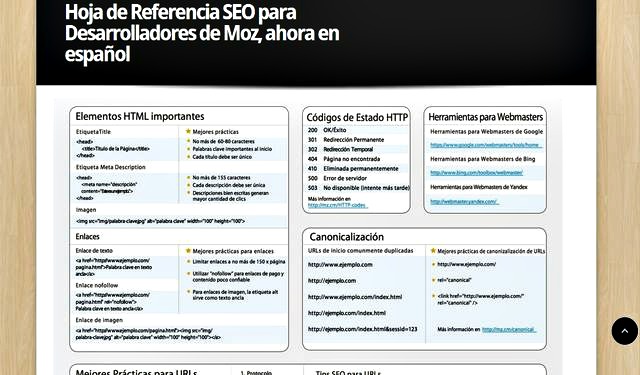640x375 pixels.
Task: Click 'Herramientas para Webmasters de Google' label
Action: tap(487, 131)
